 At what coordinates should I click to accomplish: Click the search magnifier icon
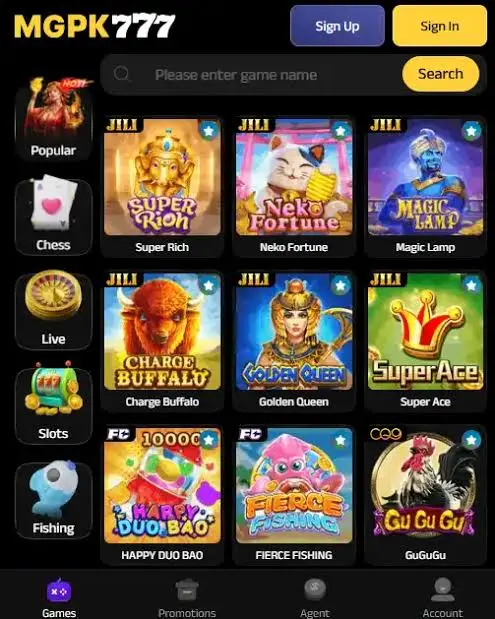(121, 73)
